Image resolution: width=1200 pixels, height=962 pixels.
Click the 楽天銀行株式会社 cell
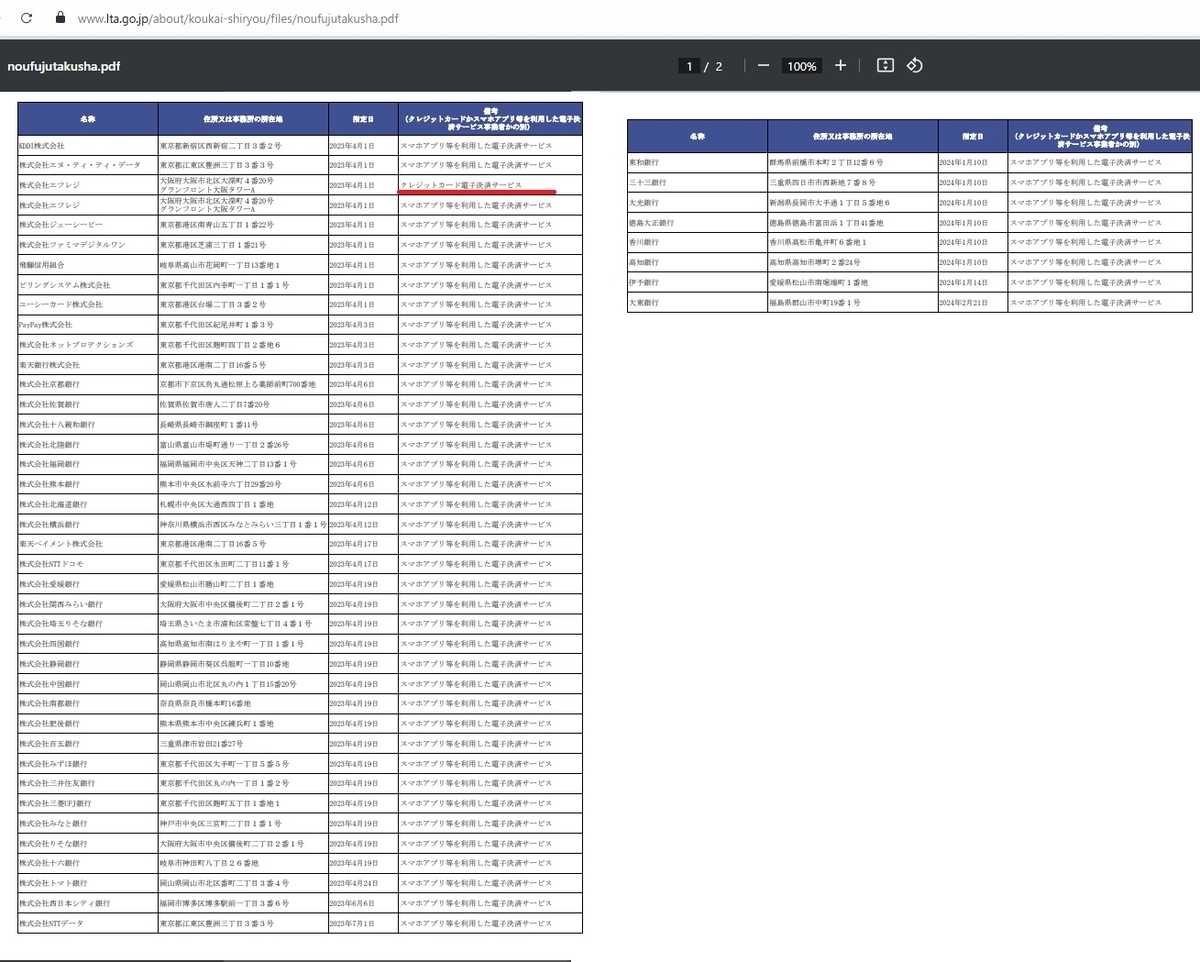tap(88, 365)
